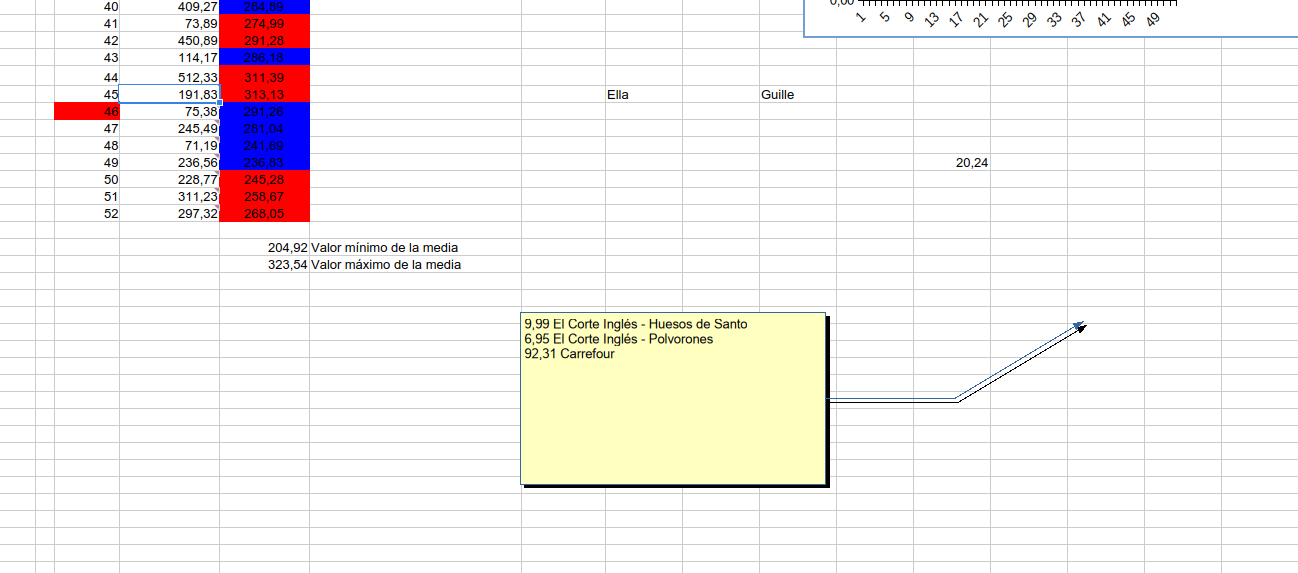Click the outlined cell with value 191,83
1298x573 pixels.
(170, 95)
